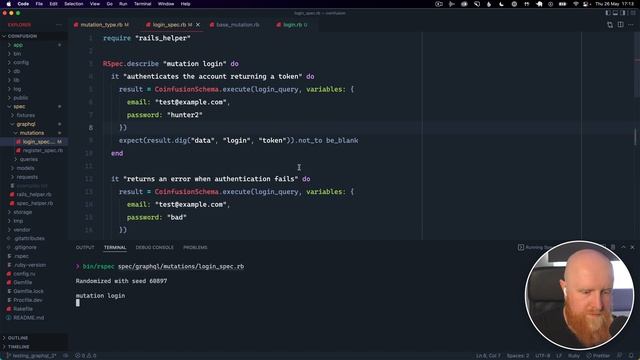
Task: Open the Apple menu
Action: tap(8, 4)
